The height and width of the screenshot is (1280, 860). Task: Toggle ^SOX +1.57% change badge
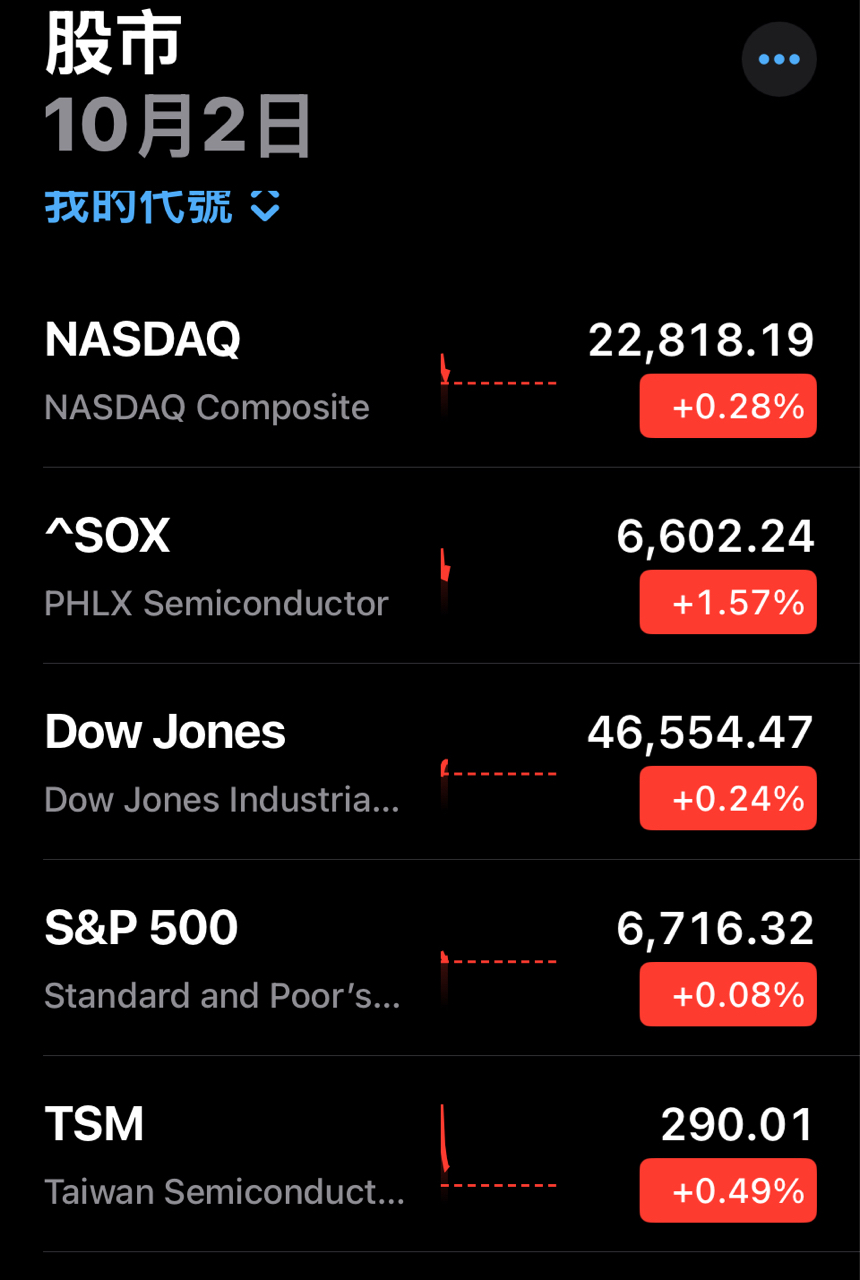(x=728, y=602)
